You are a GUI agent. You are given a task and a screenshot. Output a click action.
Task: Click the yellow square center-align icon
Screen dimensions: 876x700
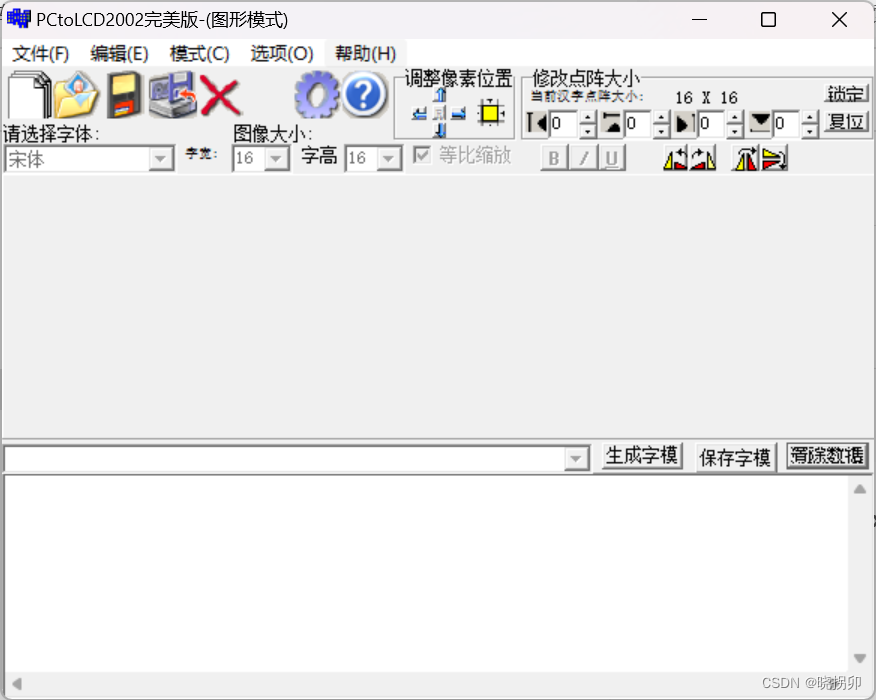[x=491, y=113]
